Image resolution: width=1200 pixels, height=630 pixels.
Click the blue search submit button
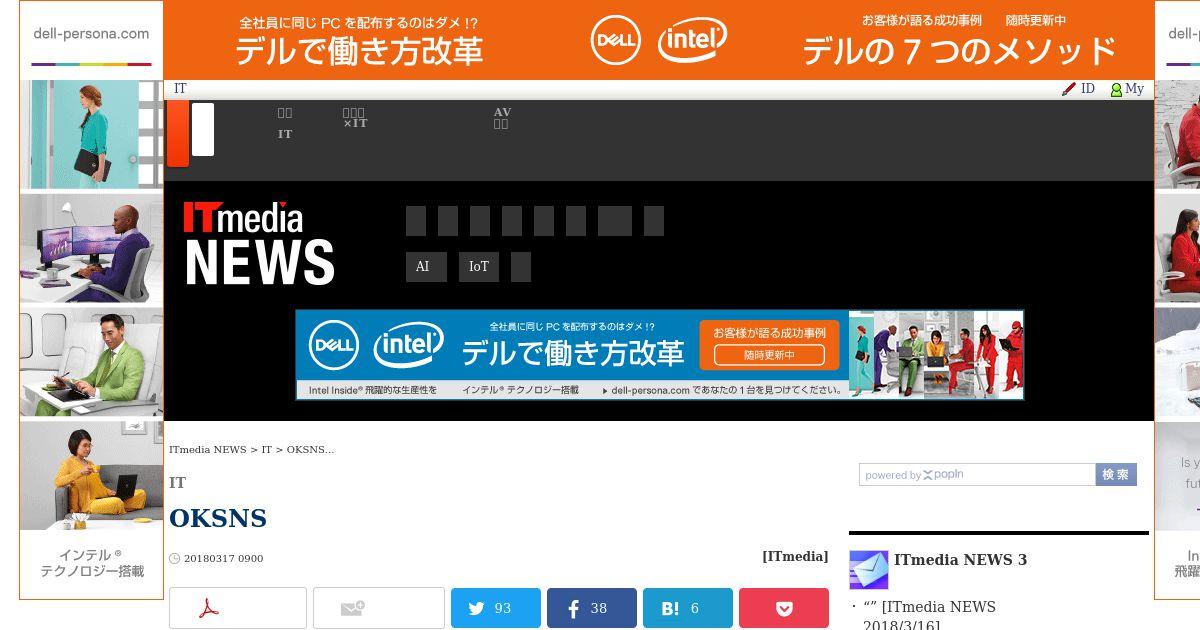(1116, 475)
